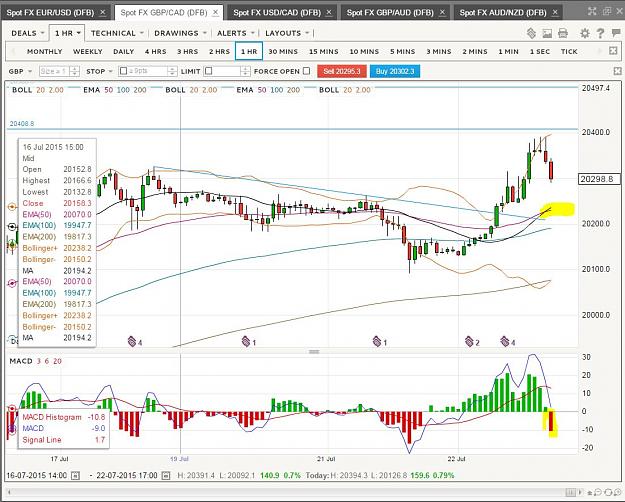
Task: Tick the Force Open checkbox
Action: point(306,71)
